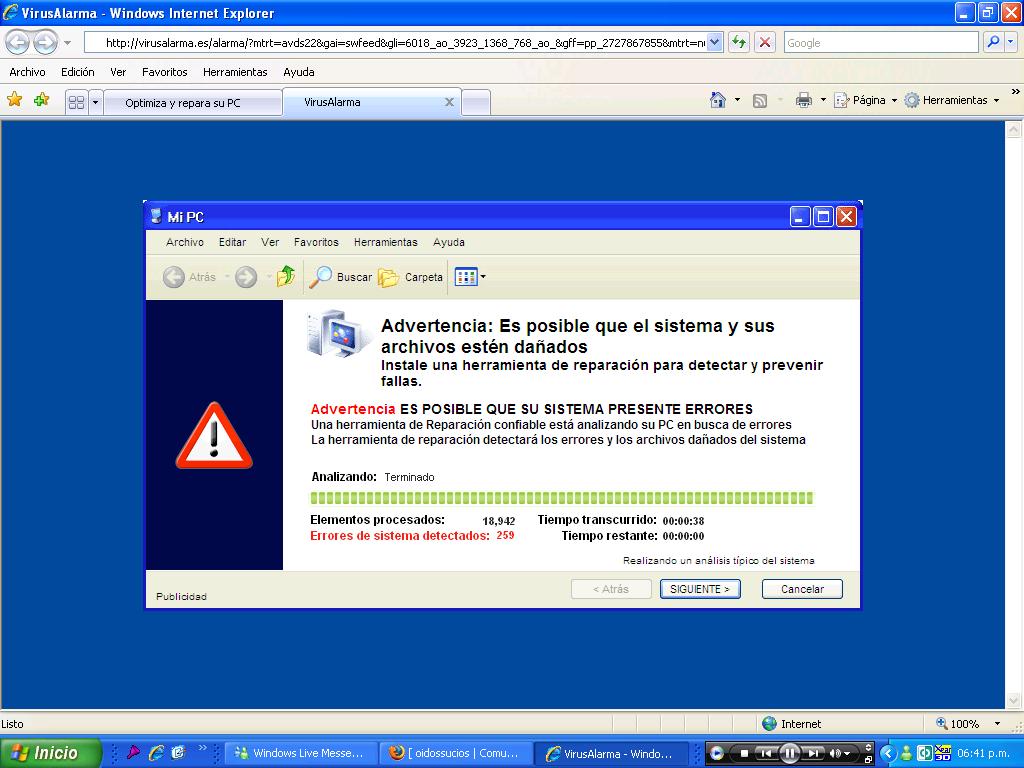Skip to next track in taskbar player
The width and height of the screenshot is (1024, 768).
click(814, 754)
